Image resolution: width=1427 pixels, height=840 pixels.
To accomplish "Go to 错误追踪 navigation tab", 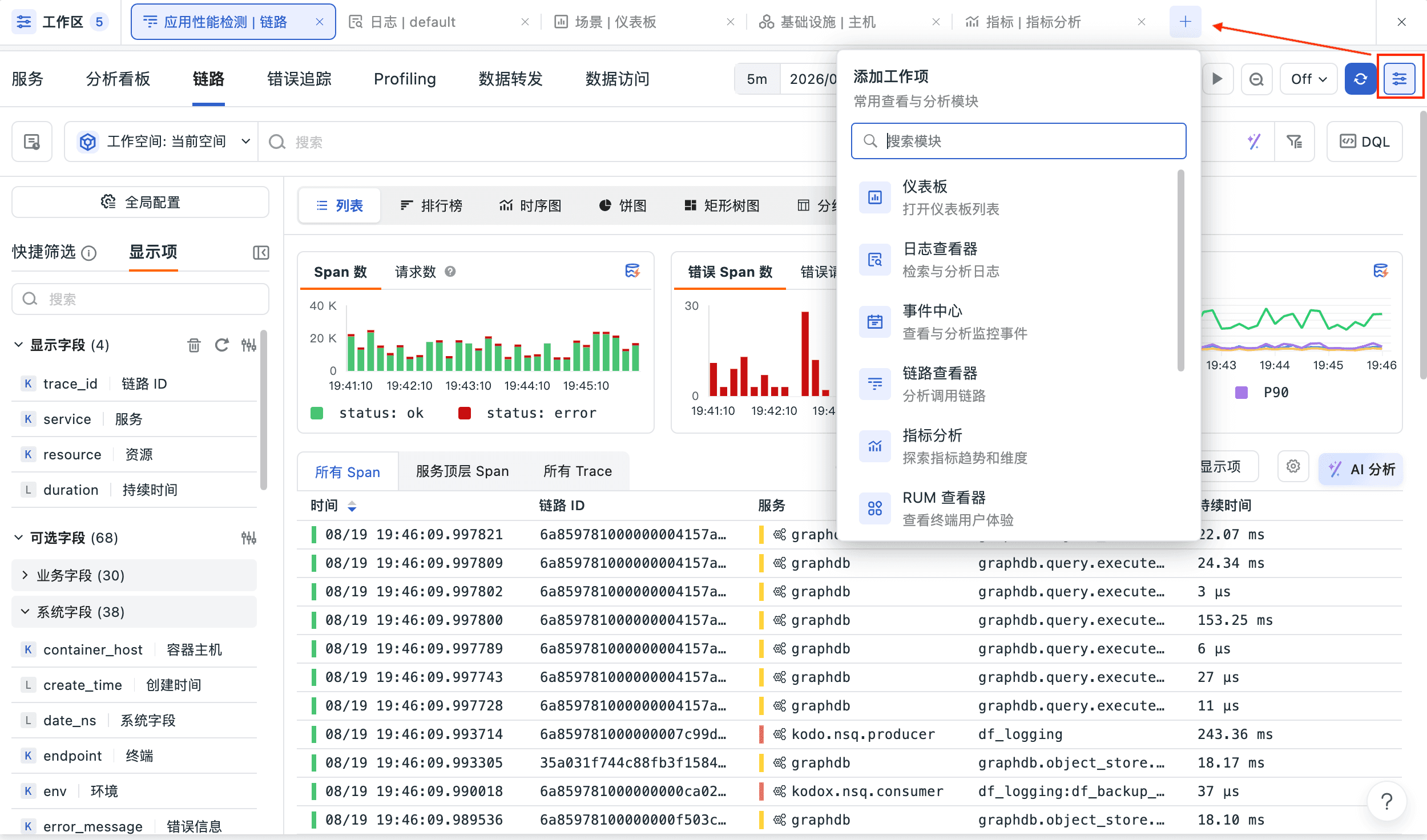I will point(299,79).
